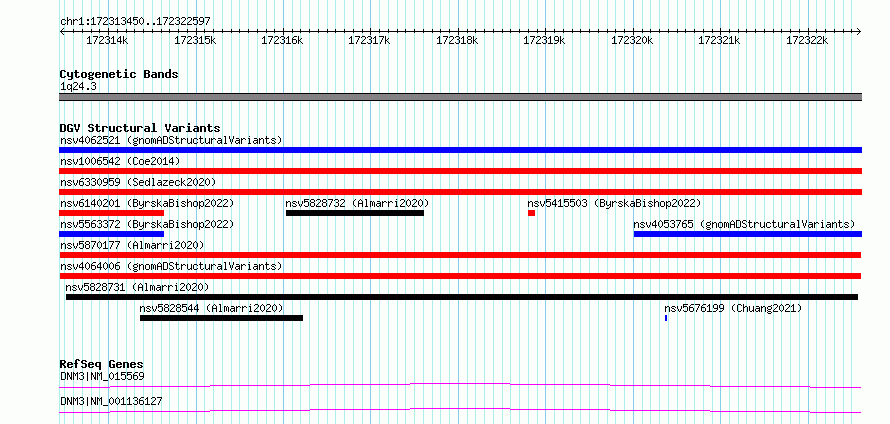Click the left arrowhead of the ruler
Viewport: 890px width, 424px height.
tap(62, 31)
